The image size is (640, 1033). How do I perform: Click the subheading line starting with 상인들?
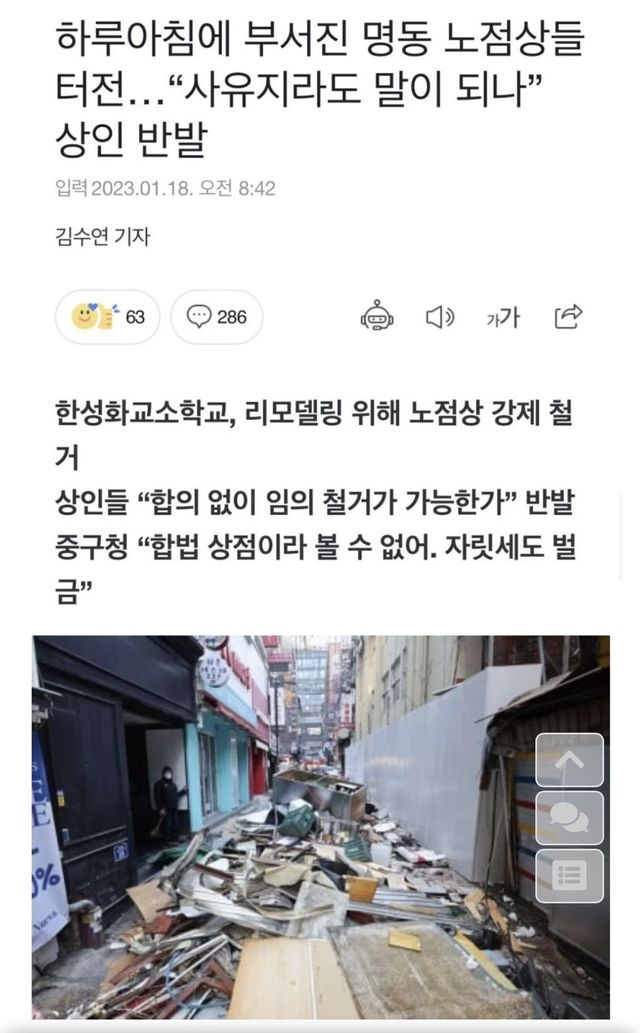pyautogui.click(x=315, y=503)
